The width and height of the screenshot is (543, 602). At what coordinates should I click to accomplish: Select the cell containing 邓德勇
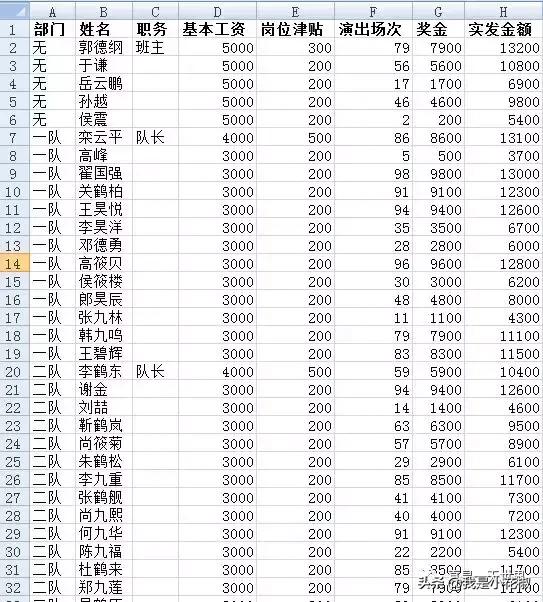[104, 245]
